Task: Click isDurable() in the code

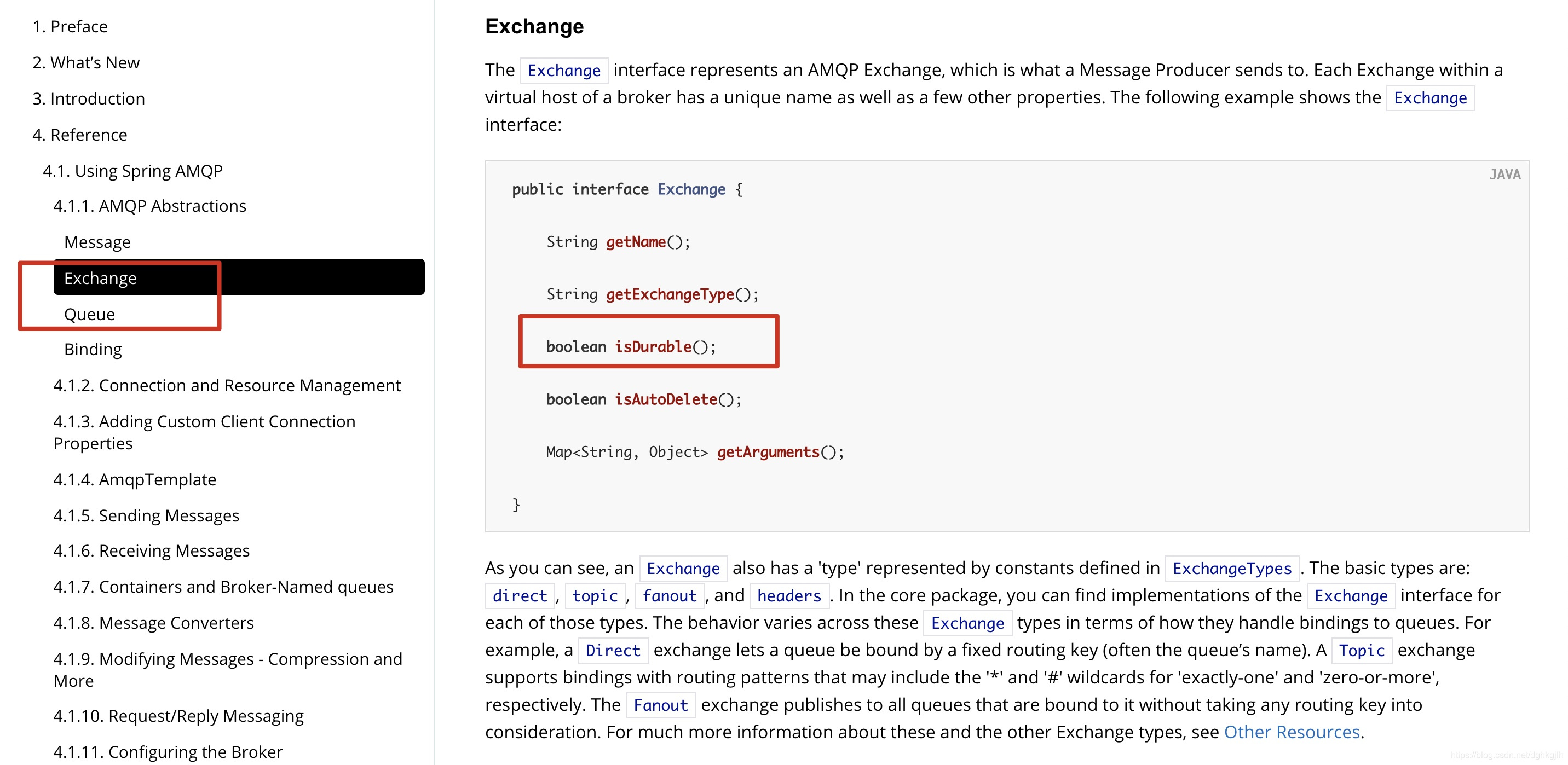Action: coord(665,347)
